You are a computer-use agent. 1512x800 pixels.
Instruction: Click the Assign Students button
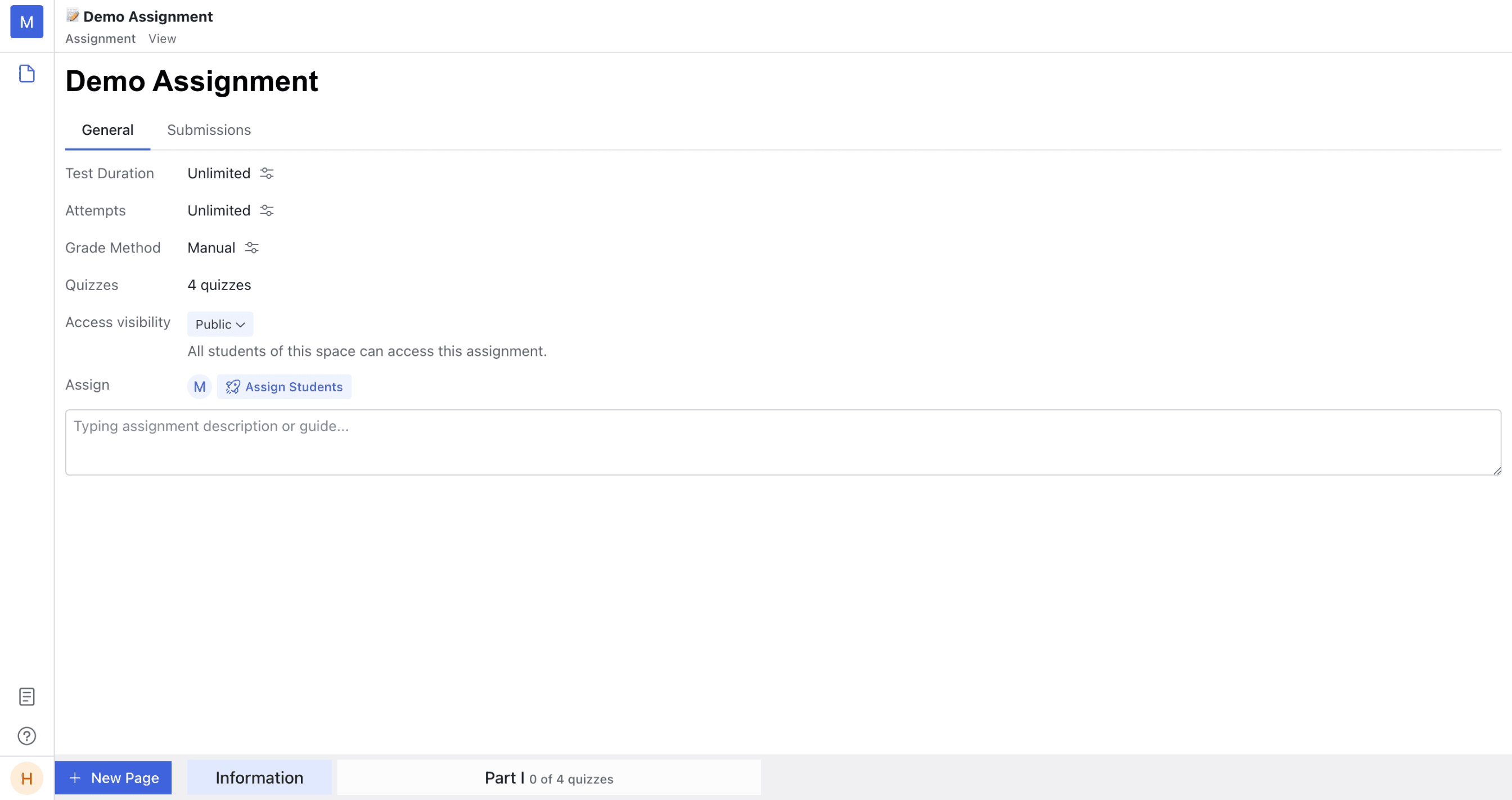click(284, 386)
